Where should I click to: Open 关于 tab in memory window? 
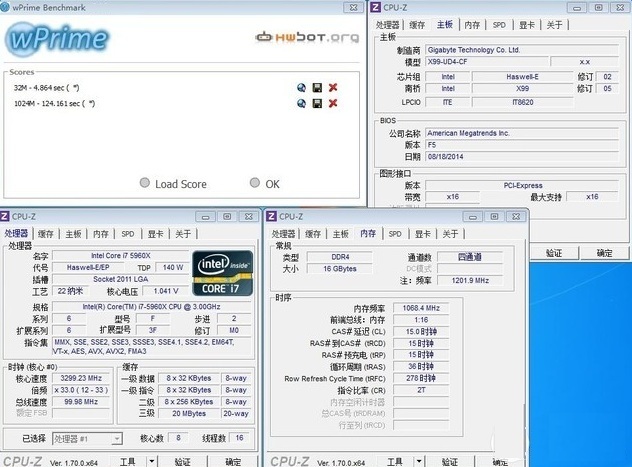451,234
